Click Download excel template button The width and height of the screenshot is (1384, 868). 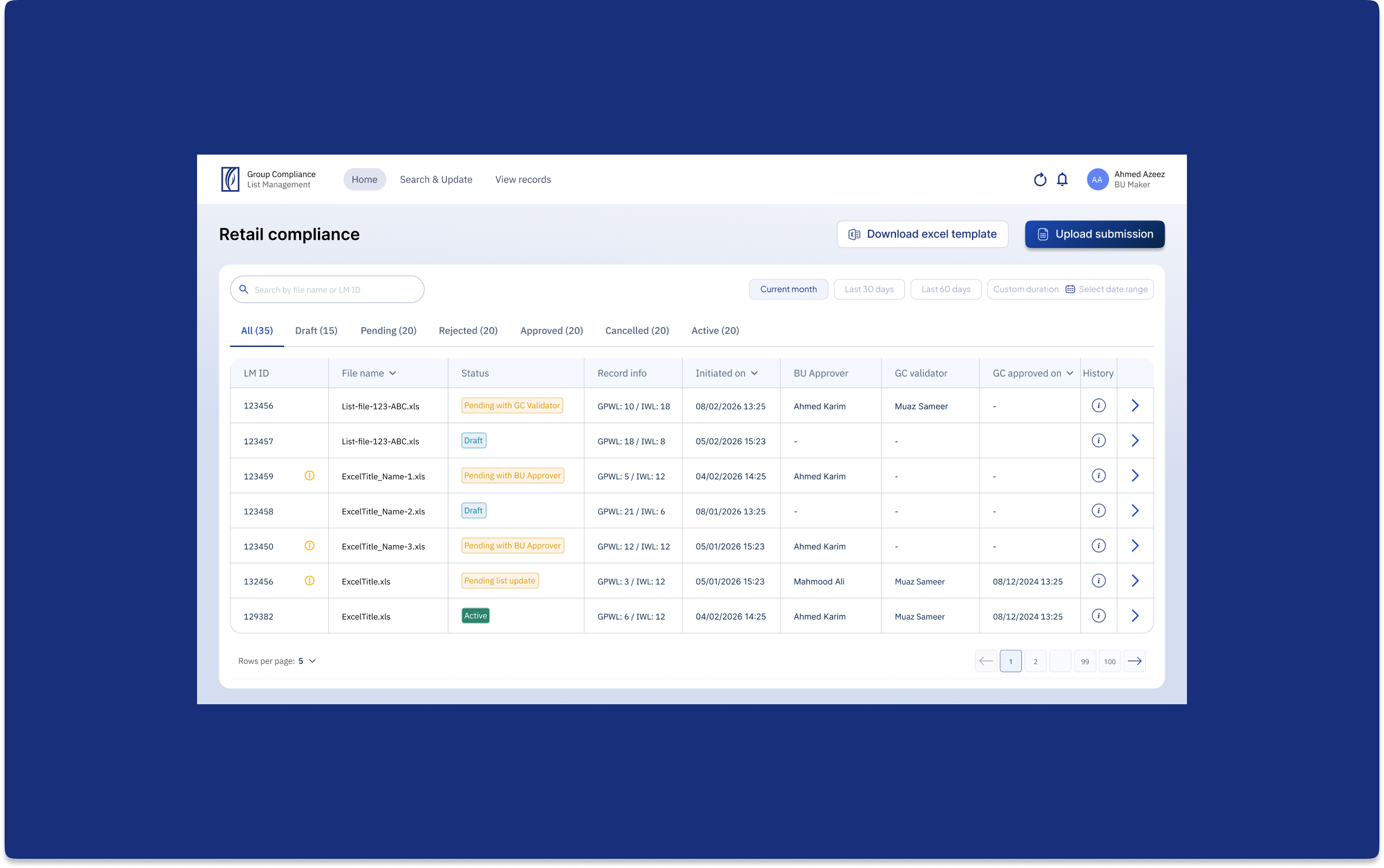coord(922,234)
